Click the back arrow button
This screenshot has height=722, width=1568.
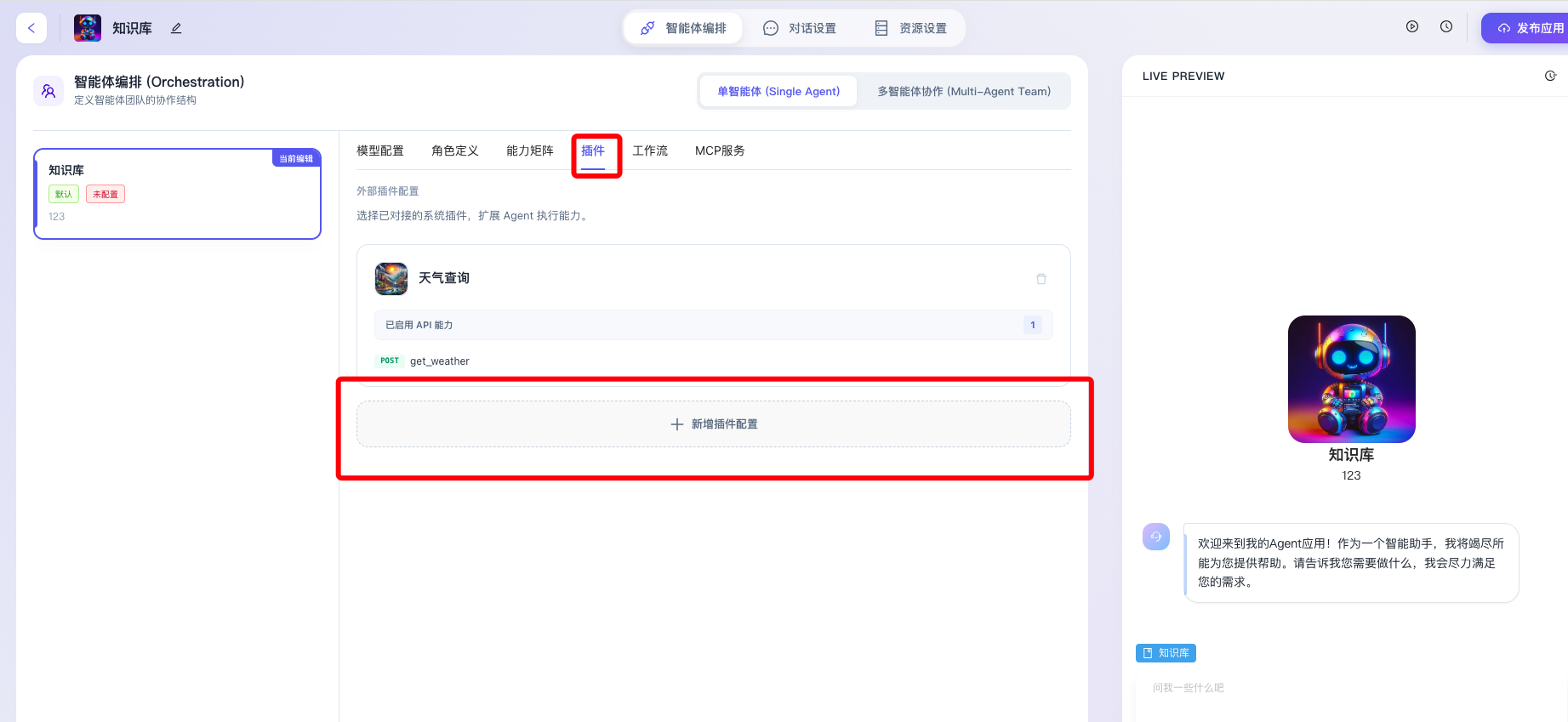(31, 28)
